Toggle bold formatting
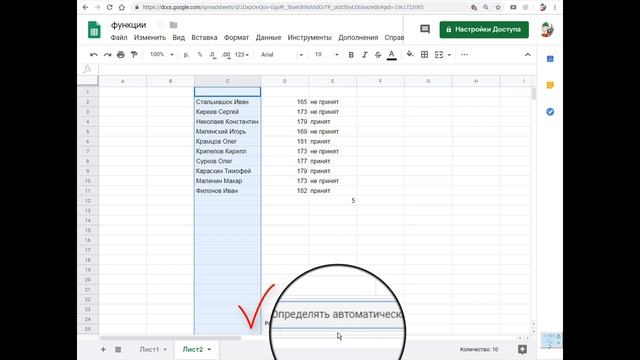 tap(351, 55)
